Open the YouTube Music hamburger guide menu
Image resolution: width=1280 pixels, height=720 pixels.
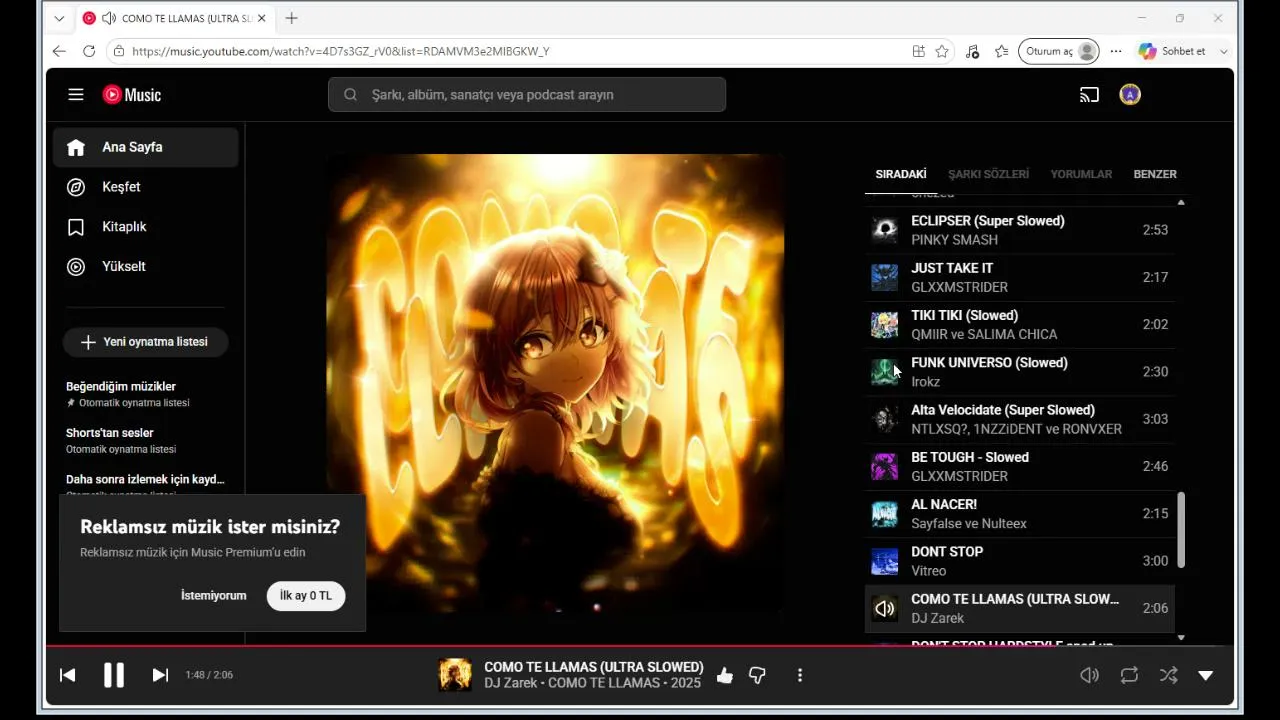[76, 95]
